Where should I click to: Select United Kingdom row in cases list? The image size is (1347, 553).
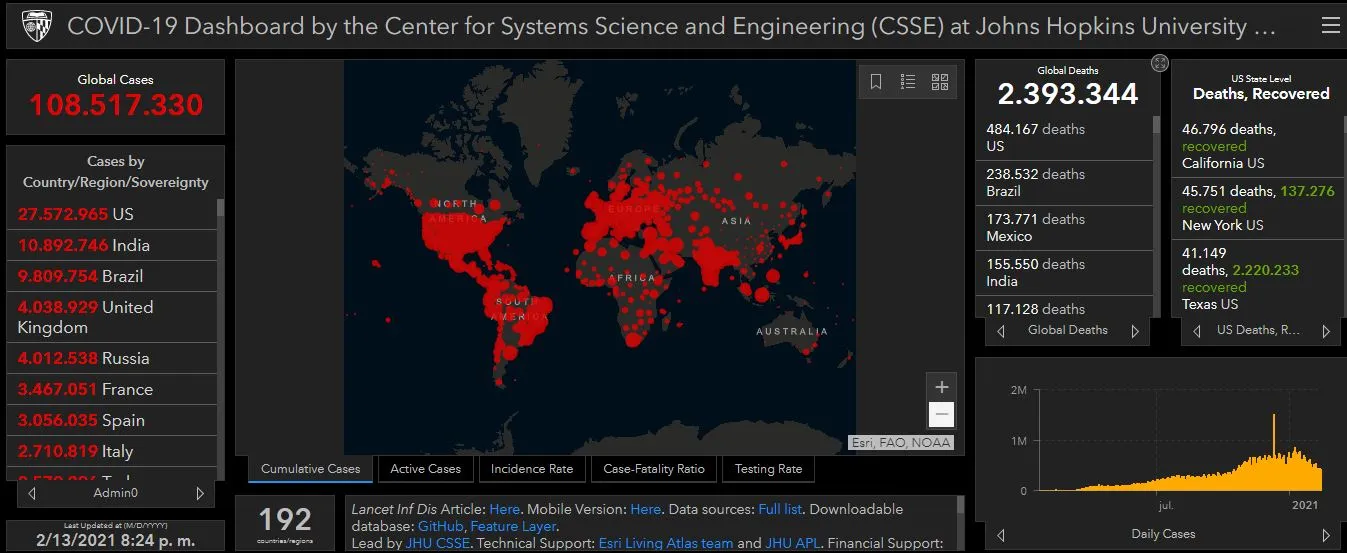click(112, 317)
